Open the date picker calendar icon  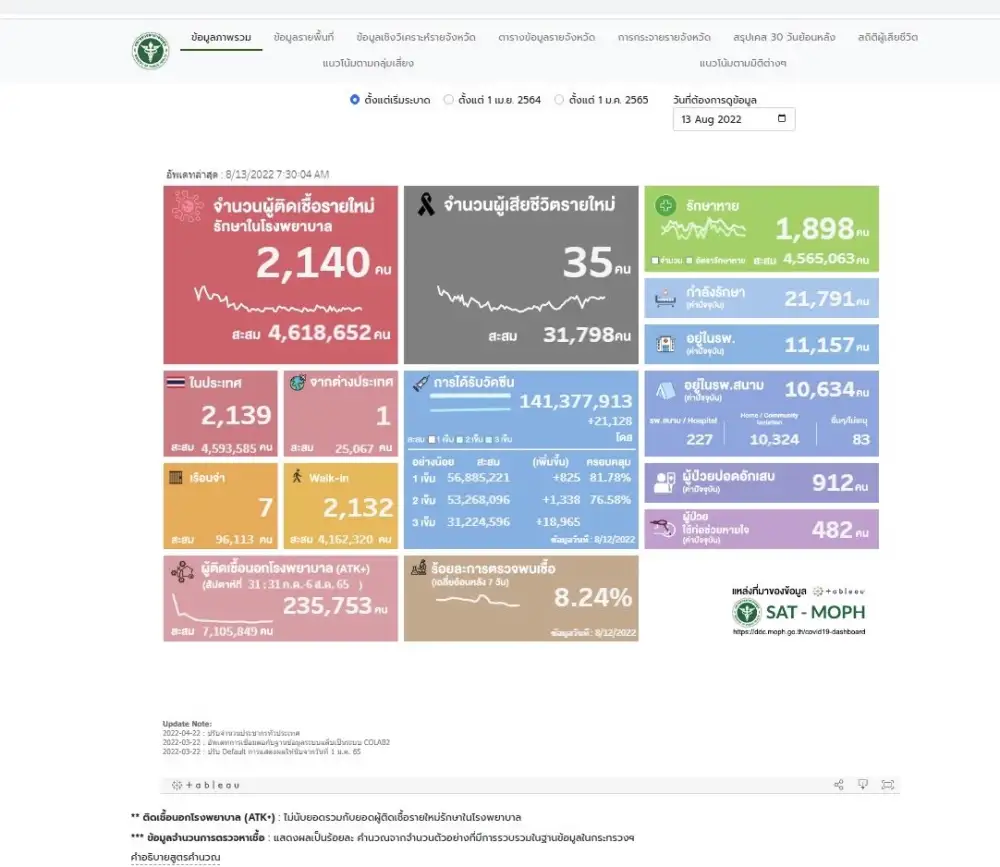781,119
